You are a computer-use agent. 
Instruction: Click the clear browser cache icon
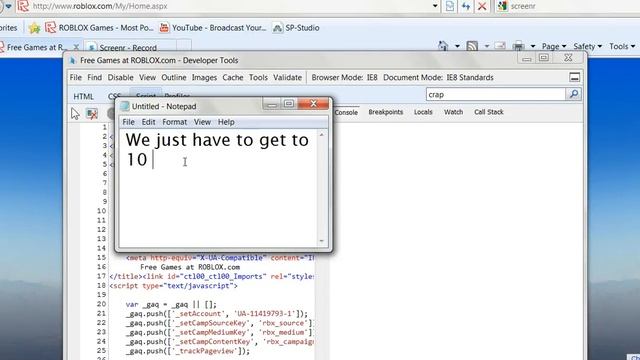pyautogui.click(x=92, y=113)
